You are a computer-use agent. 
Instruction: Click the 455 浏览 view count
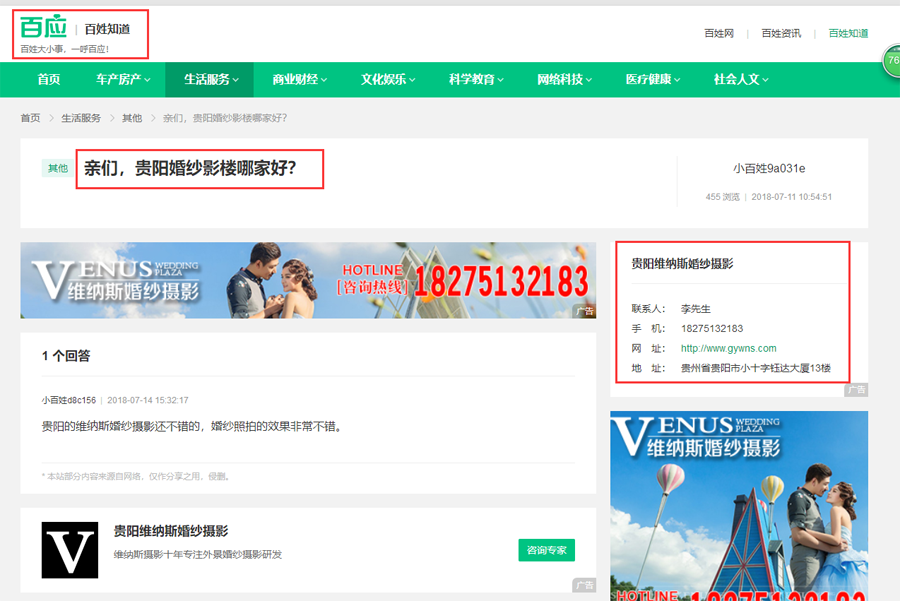pyautogui.click(x=723, y=197)
